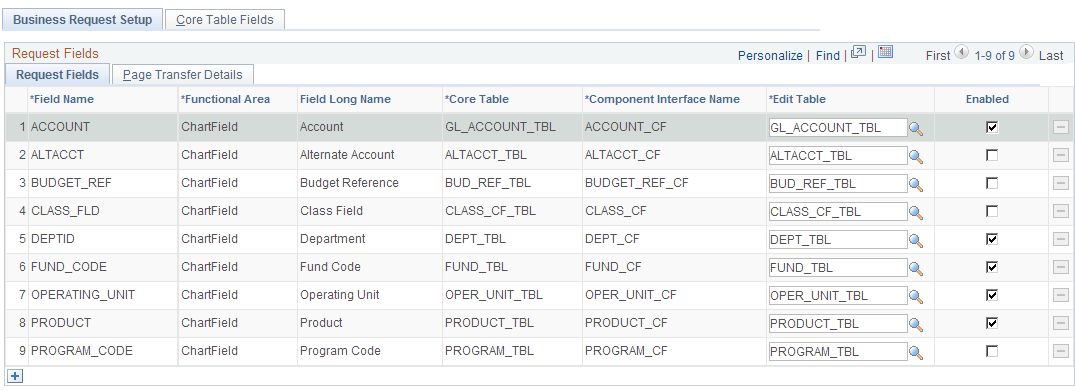Add a new row with plus icon
Viewport: 1075px width, 391px height.
point(15,376)
